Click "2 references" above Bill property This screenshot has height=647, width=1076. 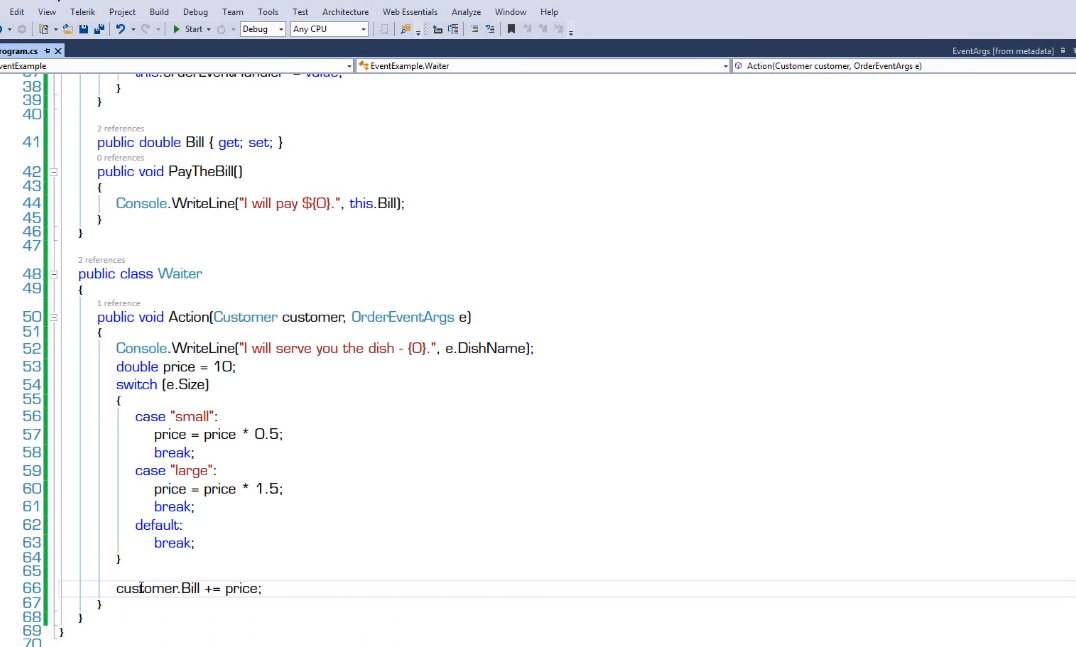coord(121,128)
